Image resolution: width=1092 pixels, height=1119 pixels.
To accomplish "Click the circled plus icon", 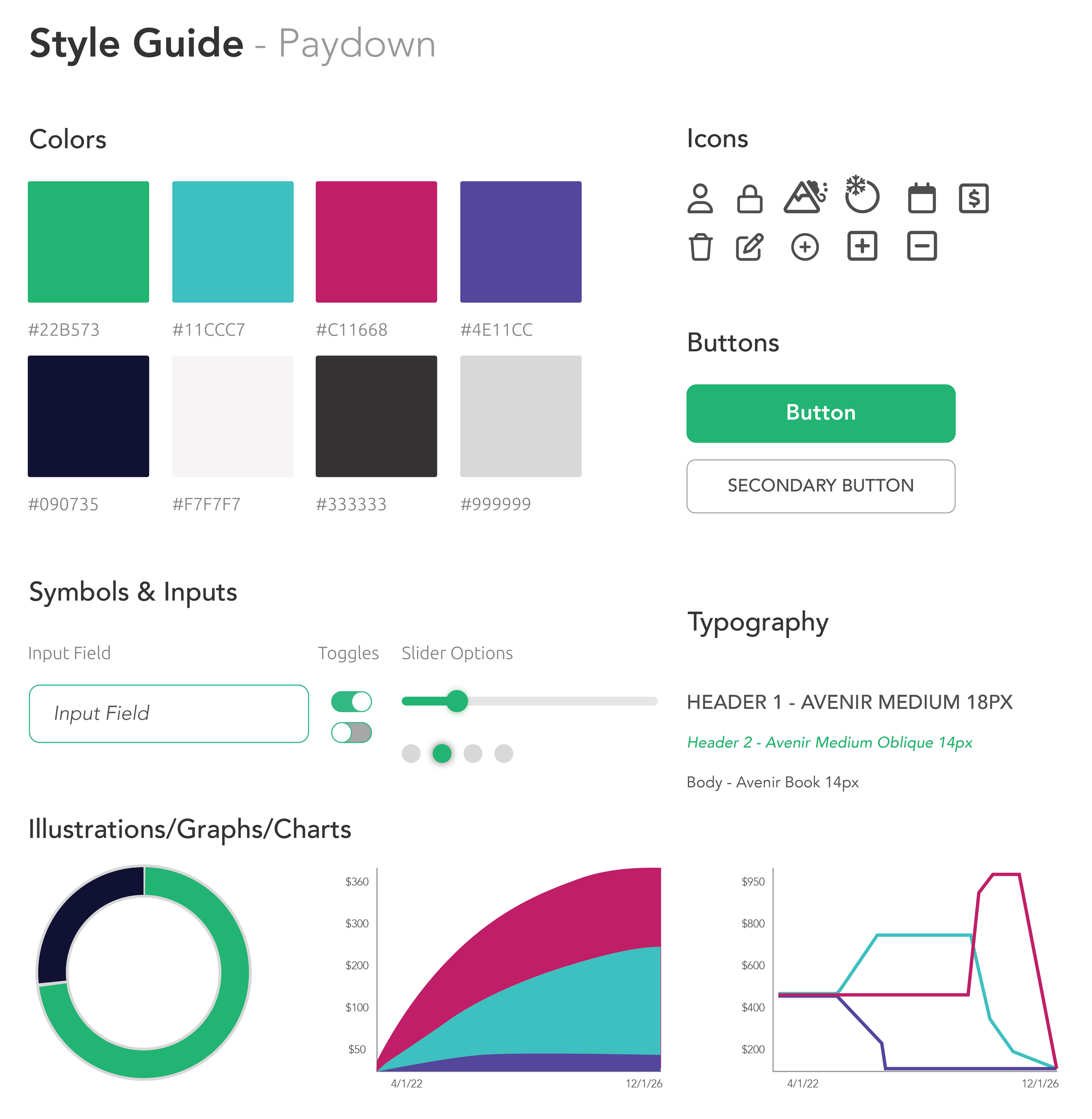I will click(805, 247).
